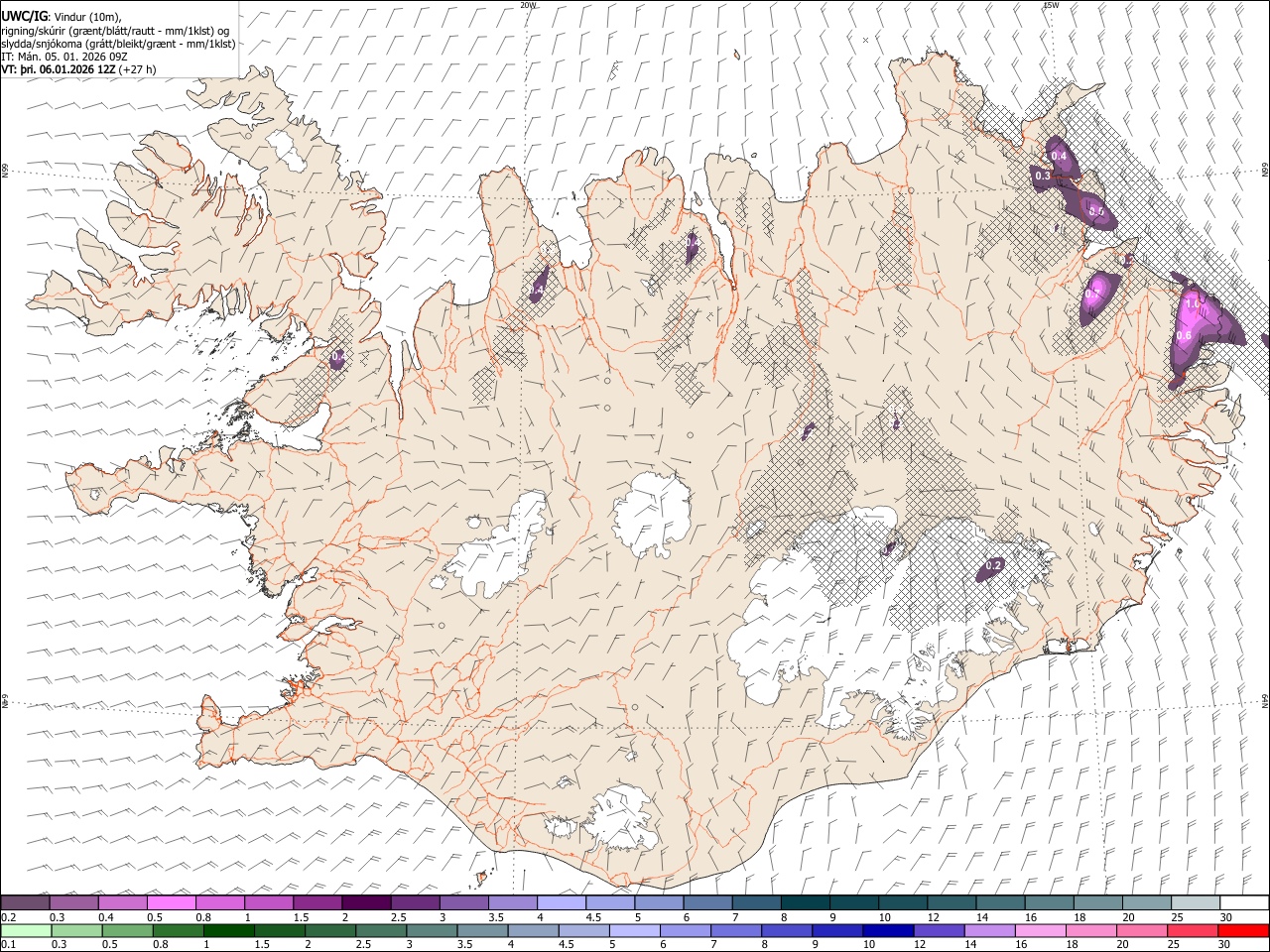
Task: Click the '0.2' label near Vatnajökull glacier
Action: [x=994, y=565]
